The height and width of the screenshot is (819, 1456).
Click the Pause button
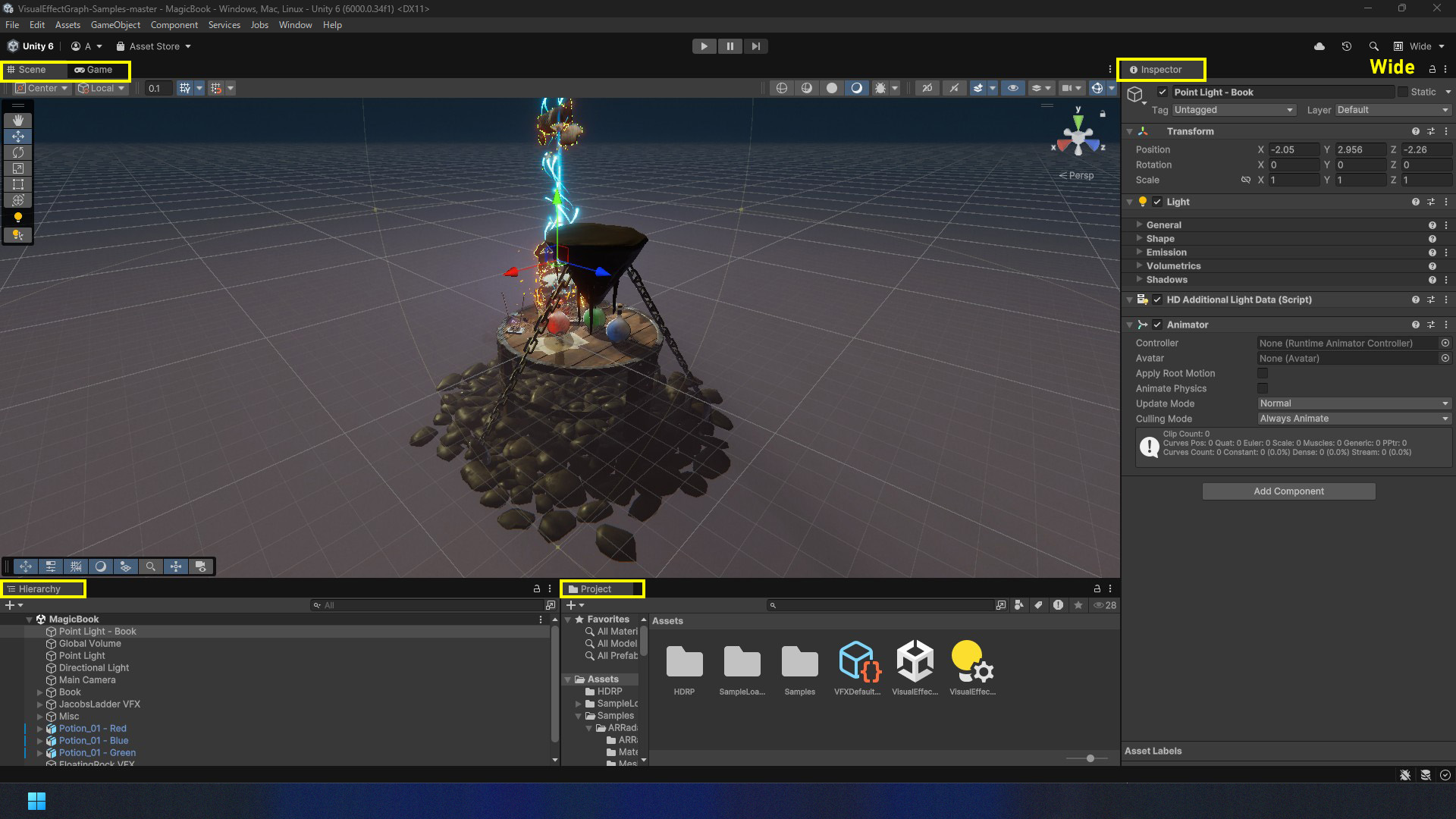pyautogui.click(x=730, y=46)
